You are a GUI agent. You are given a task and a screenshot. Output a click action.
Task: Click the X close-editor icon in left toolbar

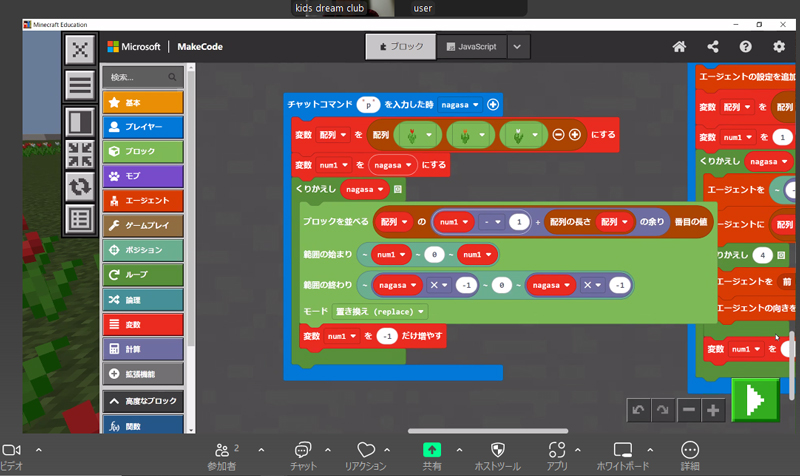click(80, 50)
